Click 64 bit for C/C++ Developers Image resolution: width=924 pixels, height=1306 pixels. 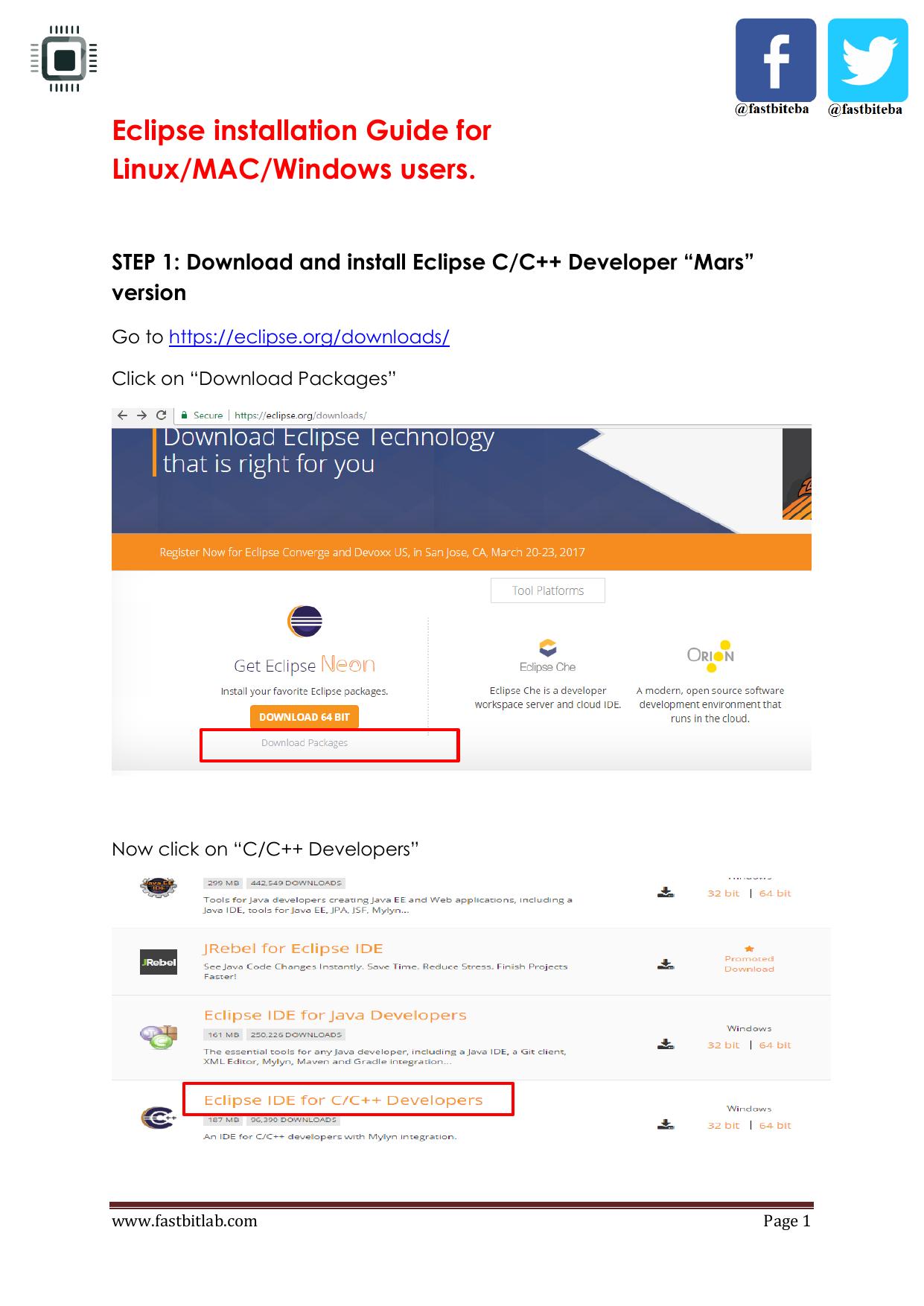pyautogui.click(x=775, y=1126)
